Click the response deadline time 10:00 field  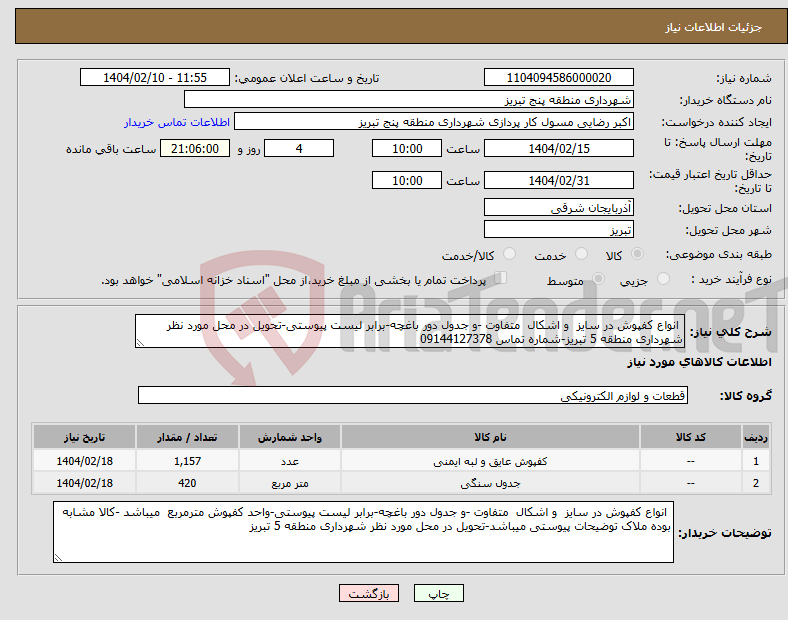click(407, 148)
